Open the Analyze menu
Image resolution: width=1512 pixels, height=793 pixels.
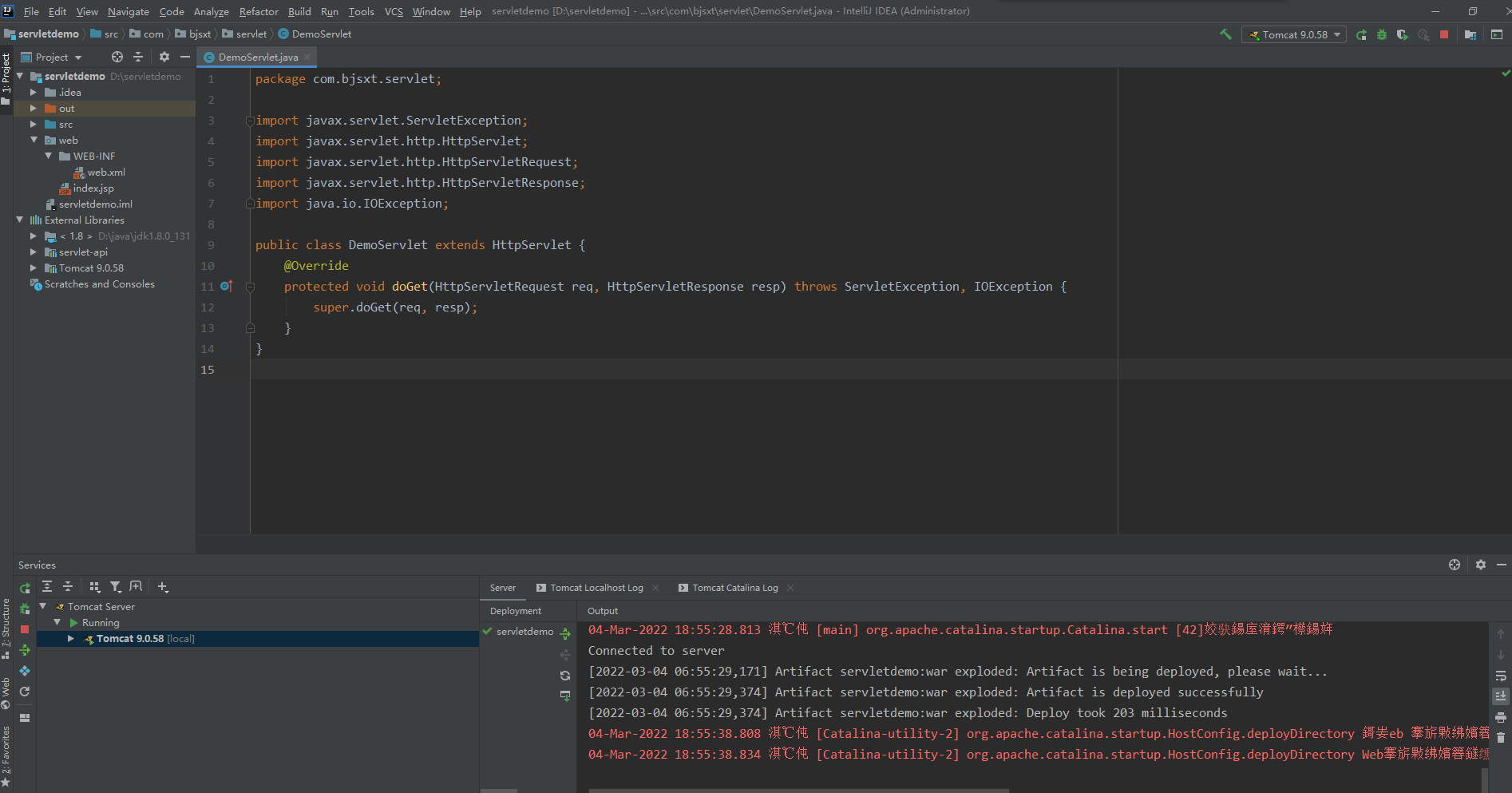[x=211, y=11]
